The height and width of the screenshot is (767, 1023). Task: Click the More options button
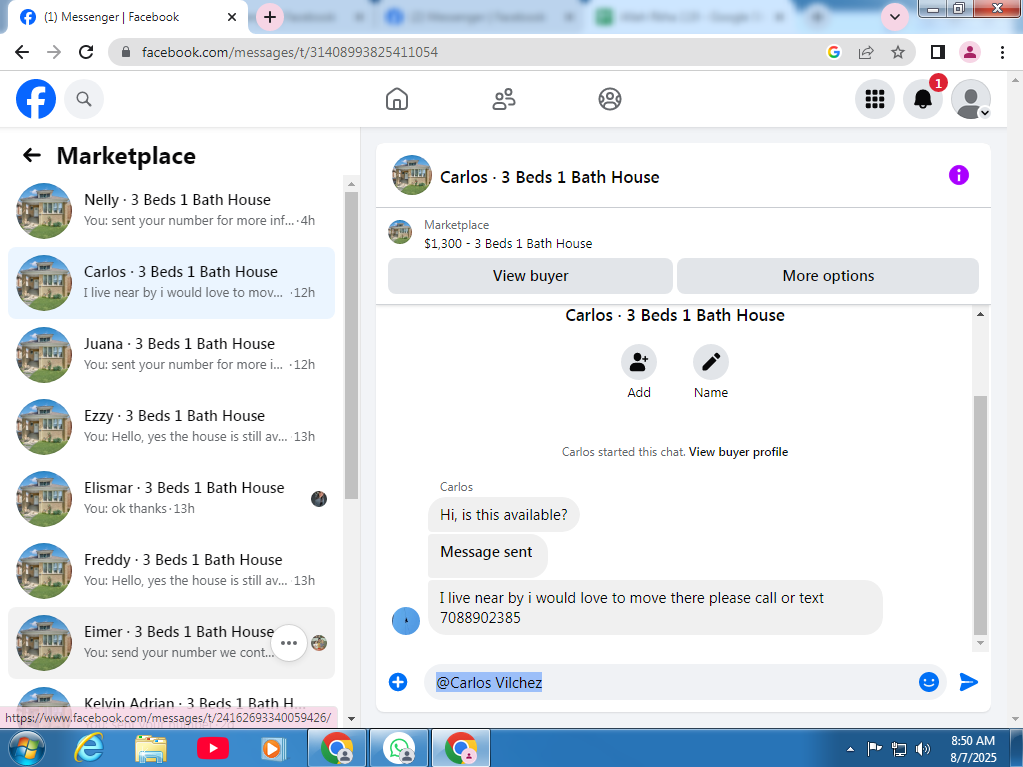click(828, 276)
